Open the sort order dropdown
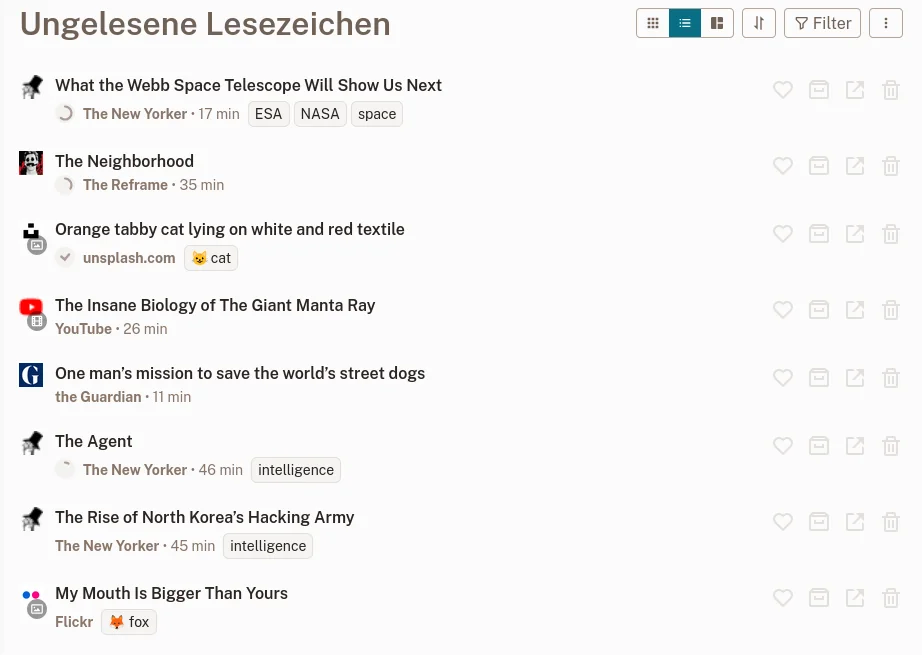This screenshot has width=922, height=655. pos(759,23)
